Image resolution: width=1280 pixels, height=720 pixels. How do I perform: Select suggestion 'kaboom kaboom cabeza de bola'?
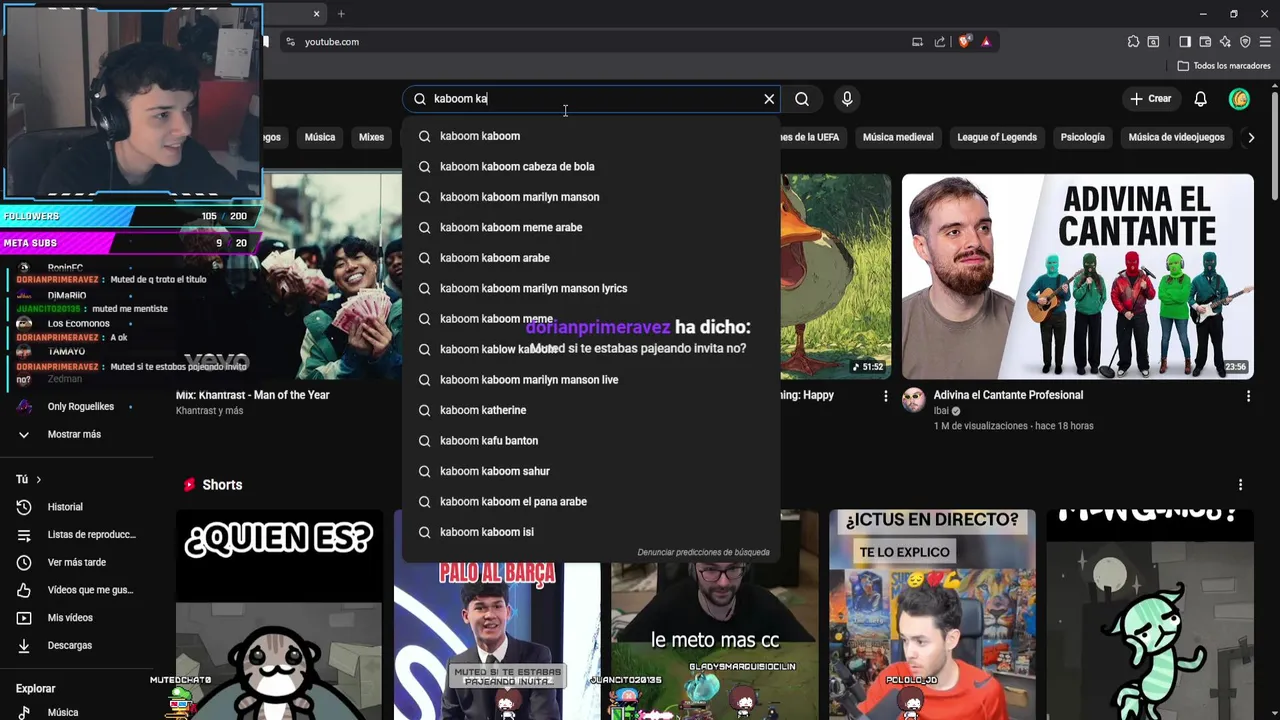(591, 167)
